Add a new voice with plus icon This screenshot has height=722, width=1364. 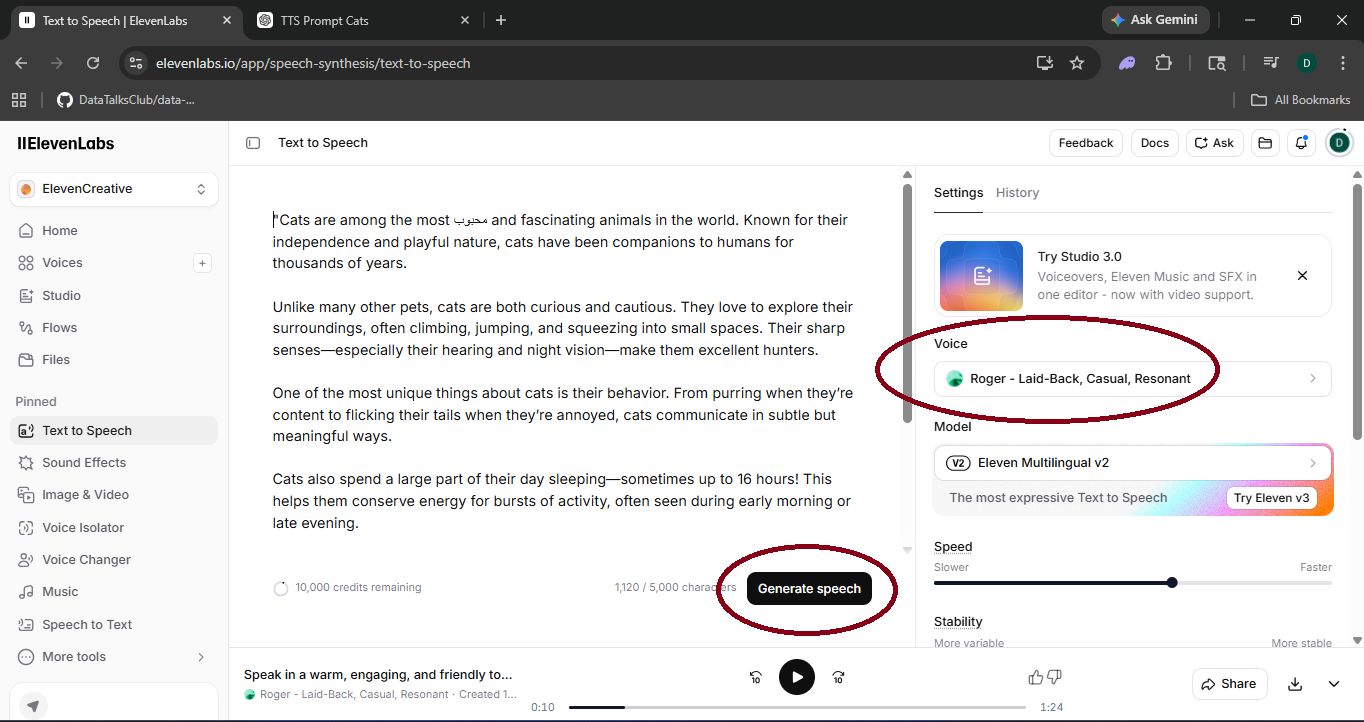(202, 263)
